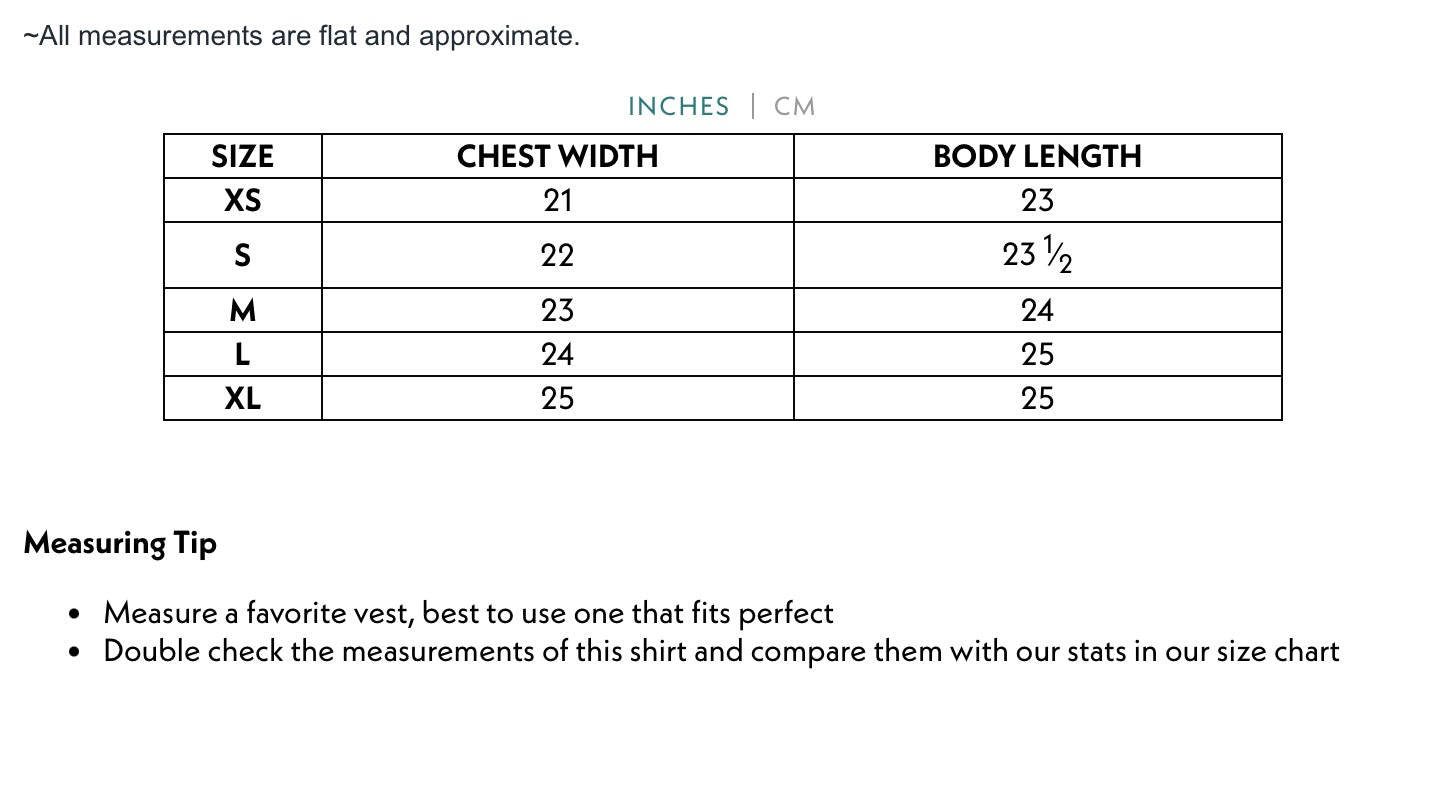Select the M size row label

point(242,311)
